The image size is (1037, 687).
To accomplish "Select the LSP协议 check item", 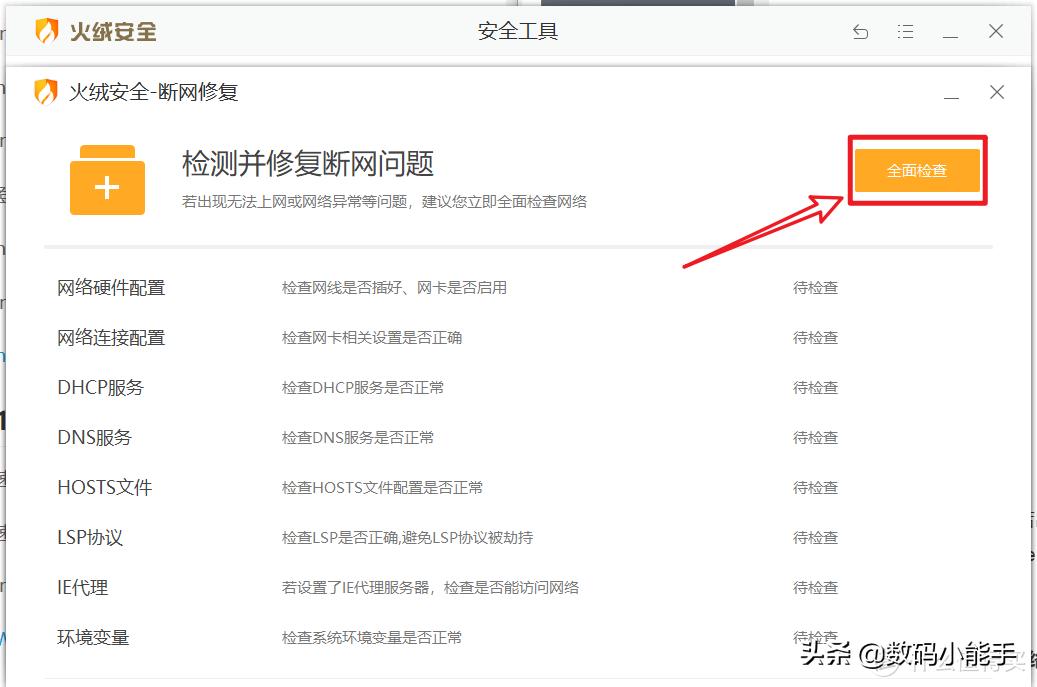I will point(89,537).
